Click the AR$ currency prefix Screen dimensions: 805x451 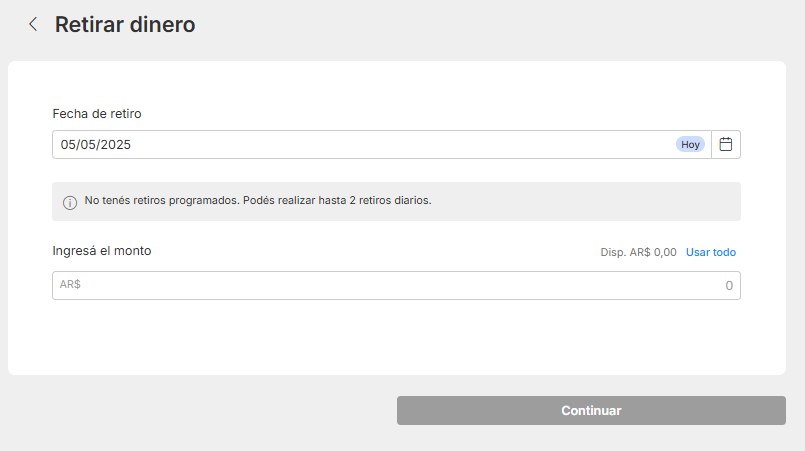click(x=70, y=285)
